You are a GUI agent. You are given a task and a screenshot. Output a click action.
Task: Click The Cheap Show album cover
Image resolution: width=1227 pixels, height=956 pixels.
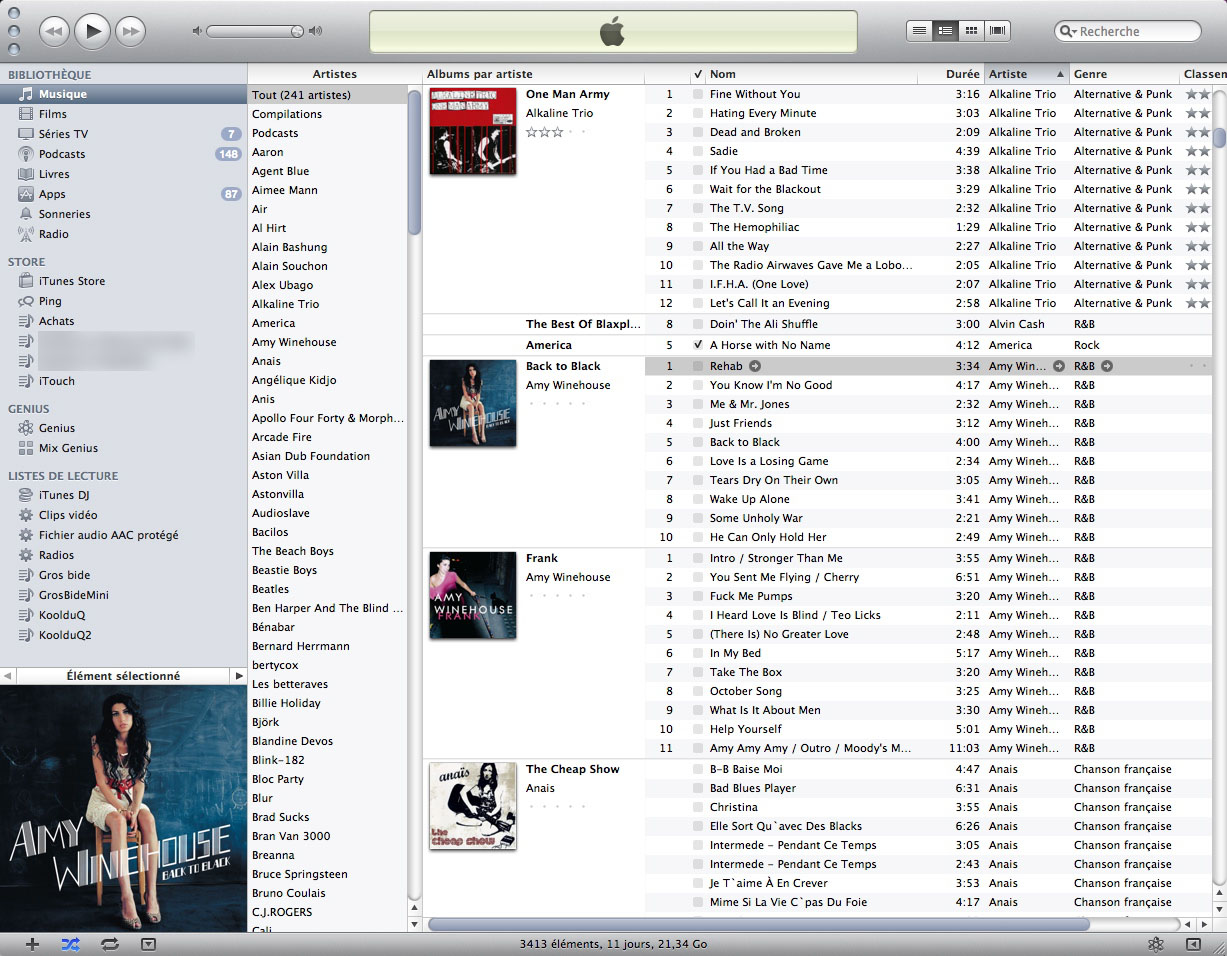[x=473, y=806]
